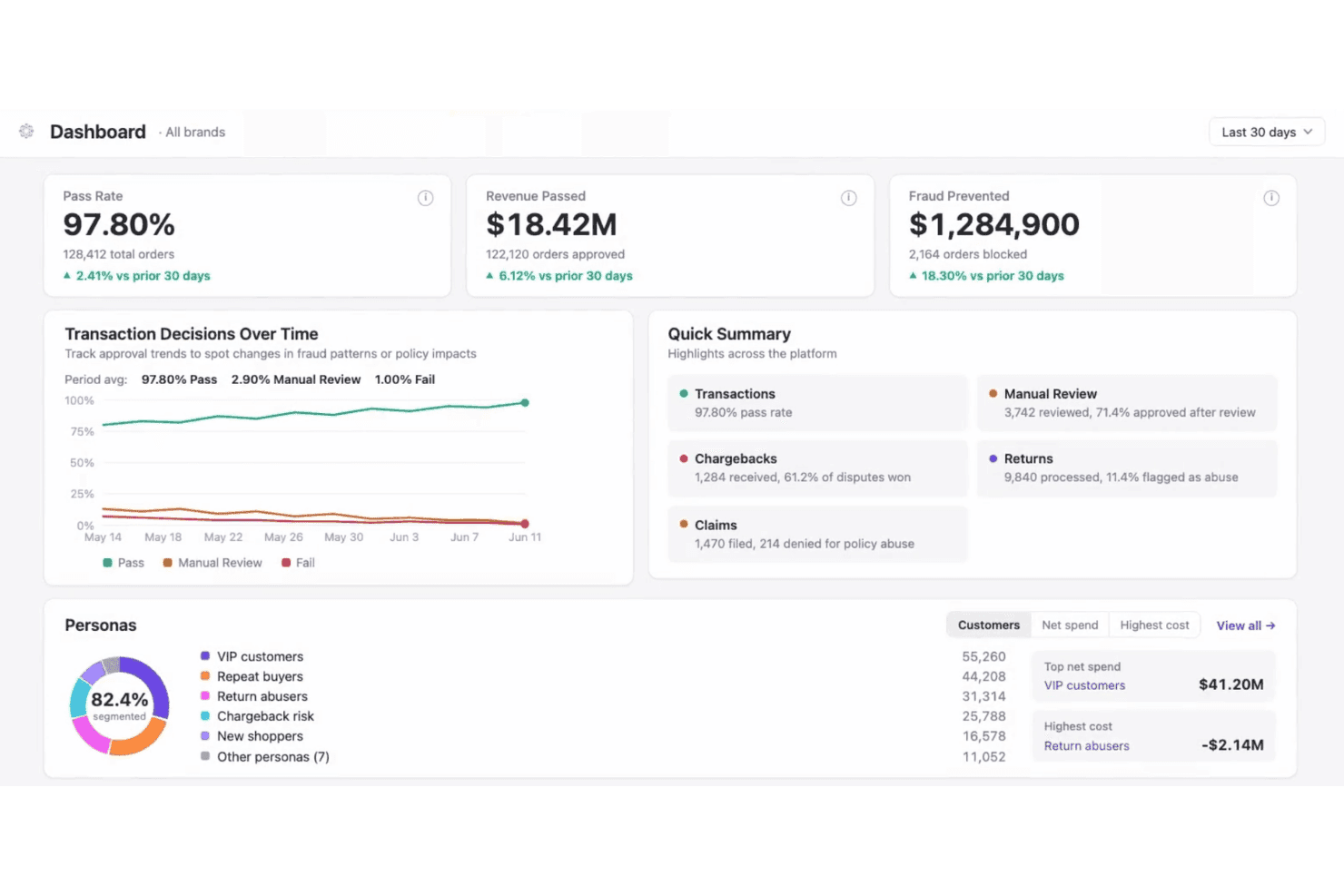Click the purple VIP customers swatch

205,655
